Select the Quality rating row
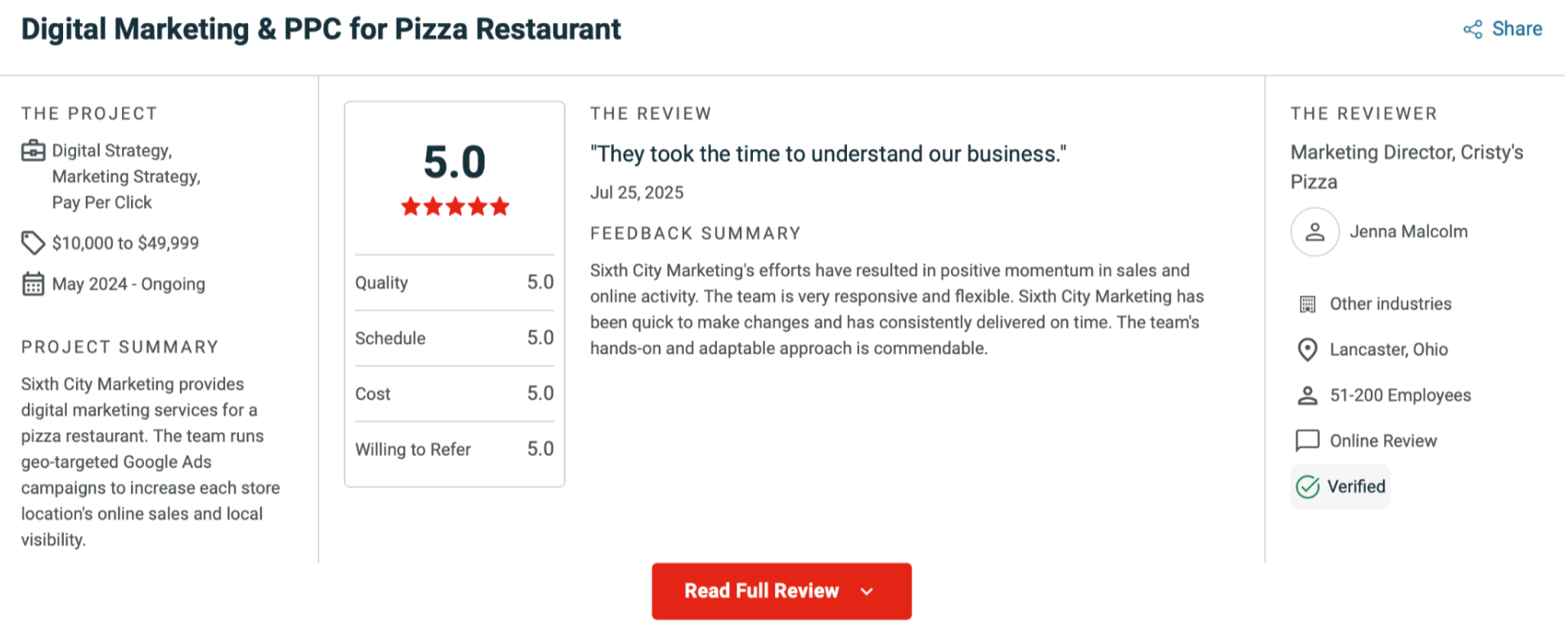The height and width of the screenshot is (637, 1568). point(454,282)
